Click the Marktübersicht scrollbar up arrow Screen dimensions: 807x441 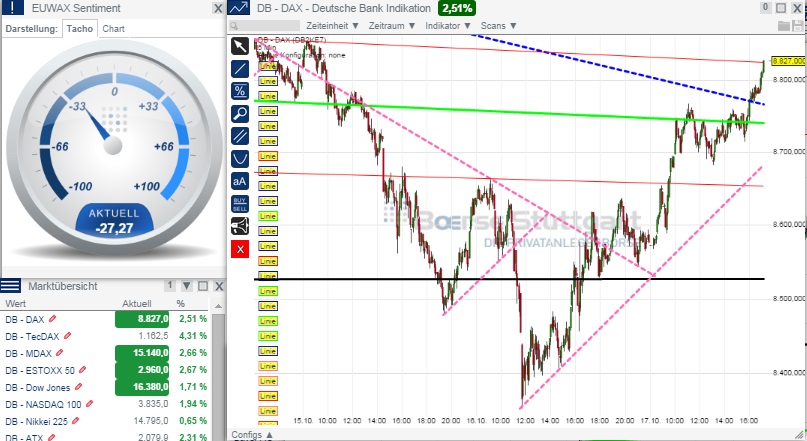pyautogui.click(x=218, y=306)
